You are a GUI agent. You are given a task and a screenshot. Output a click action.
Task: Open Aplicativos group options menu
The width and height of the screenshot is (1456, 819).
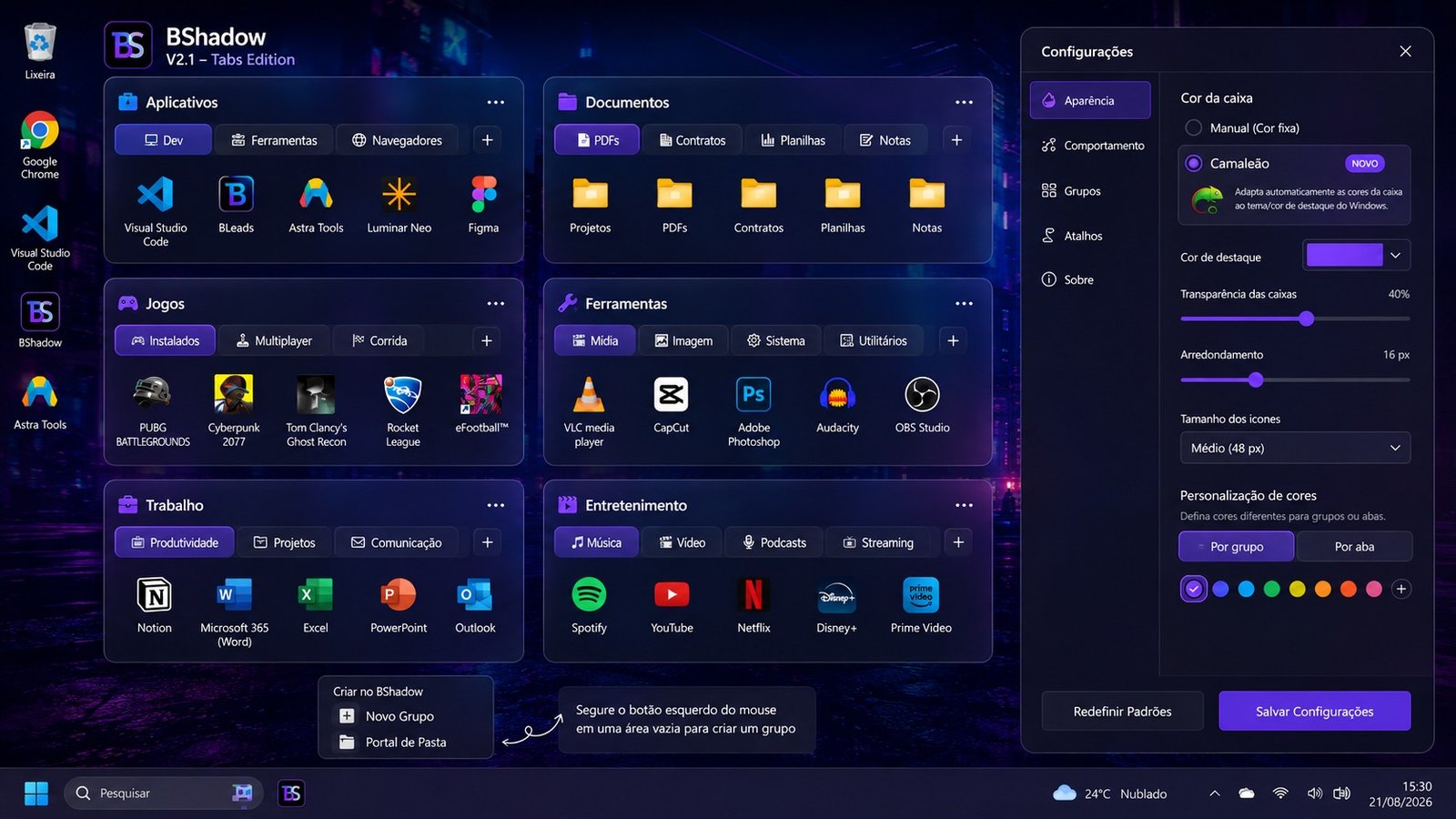[x=495, y=103]
